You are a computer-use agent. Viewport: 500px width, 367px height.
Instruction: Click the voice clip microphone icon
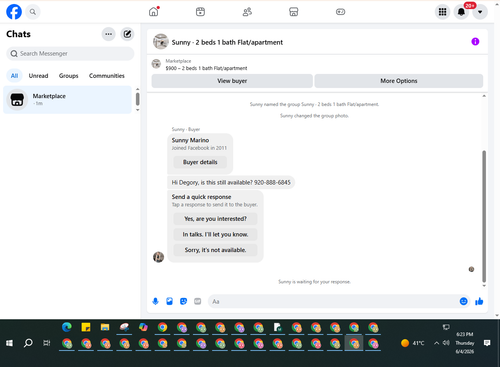coord(156,302)
